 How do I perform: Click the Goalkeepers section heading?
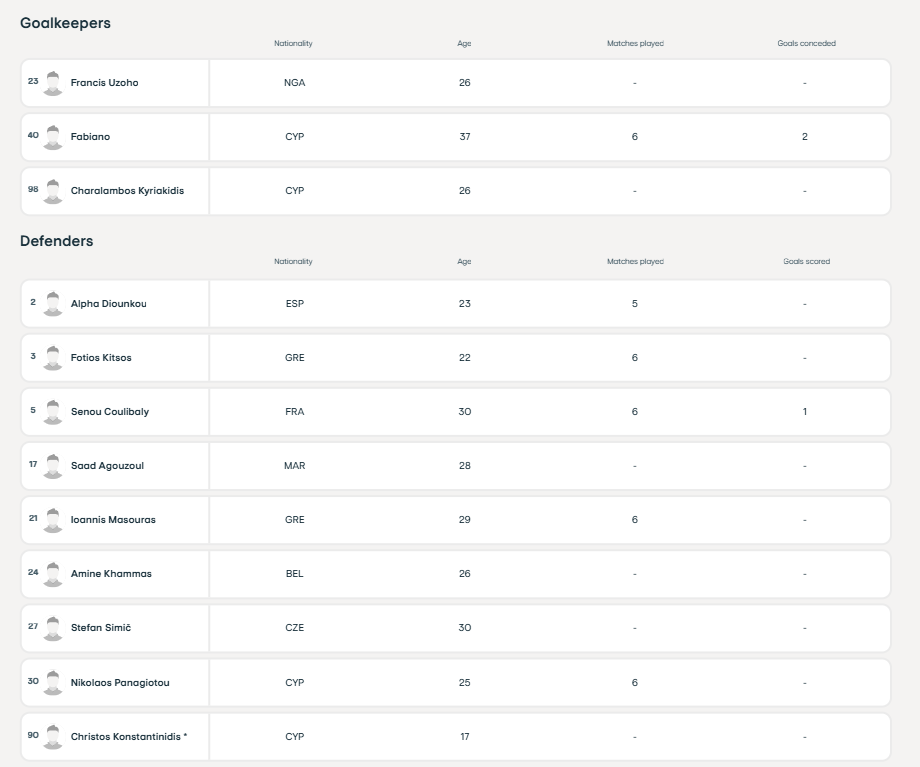65,23
